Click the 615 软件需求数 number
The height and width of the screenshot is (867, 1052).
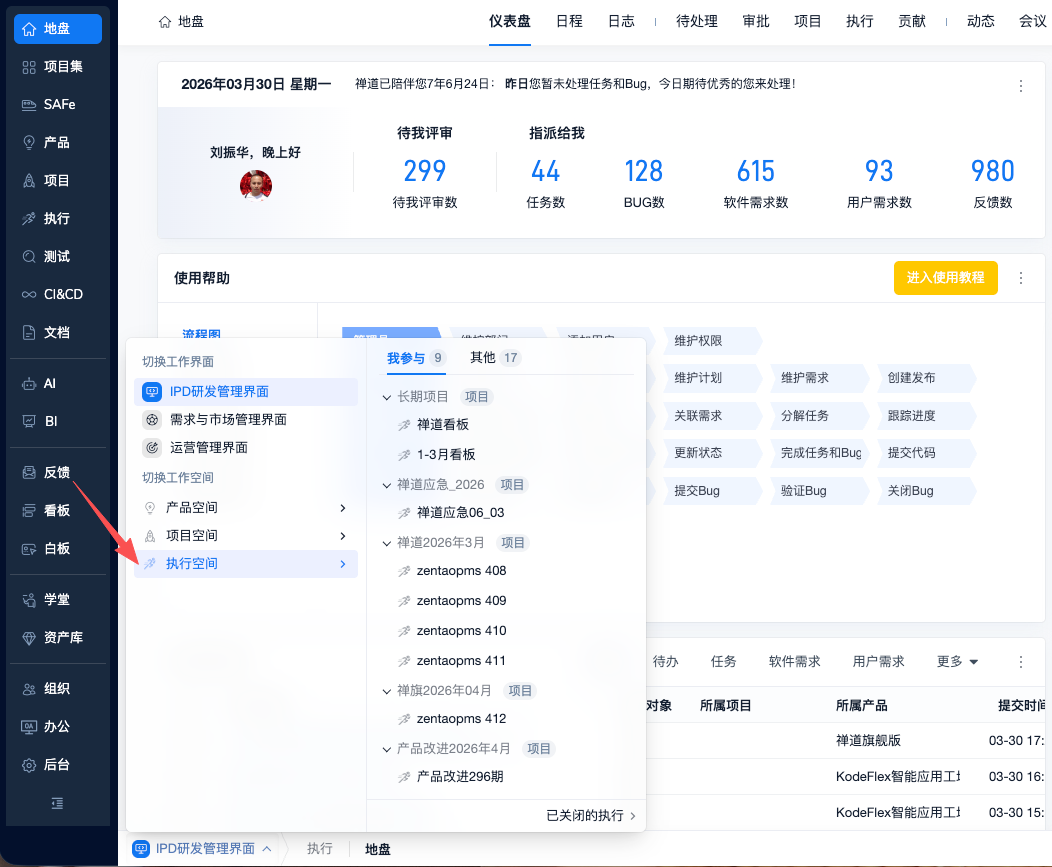[755, 171]
